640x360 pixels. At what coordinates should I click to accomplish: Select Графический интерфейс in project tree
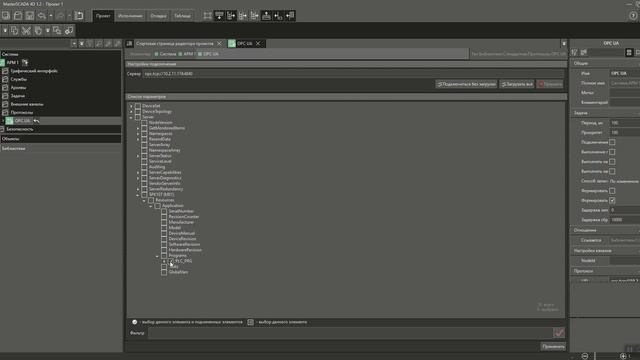pos(34,71)
